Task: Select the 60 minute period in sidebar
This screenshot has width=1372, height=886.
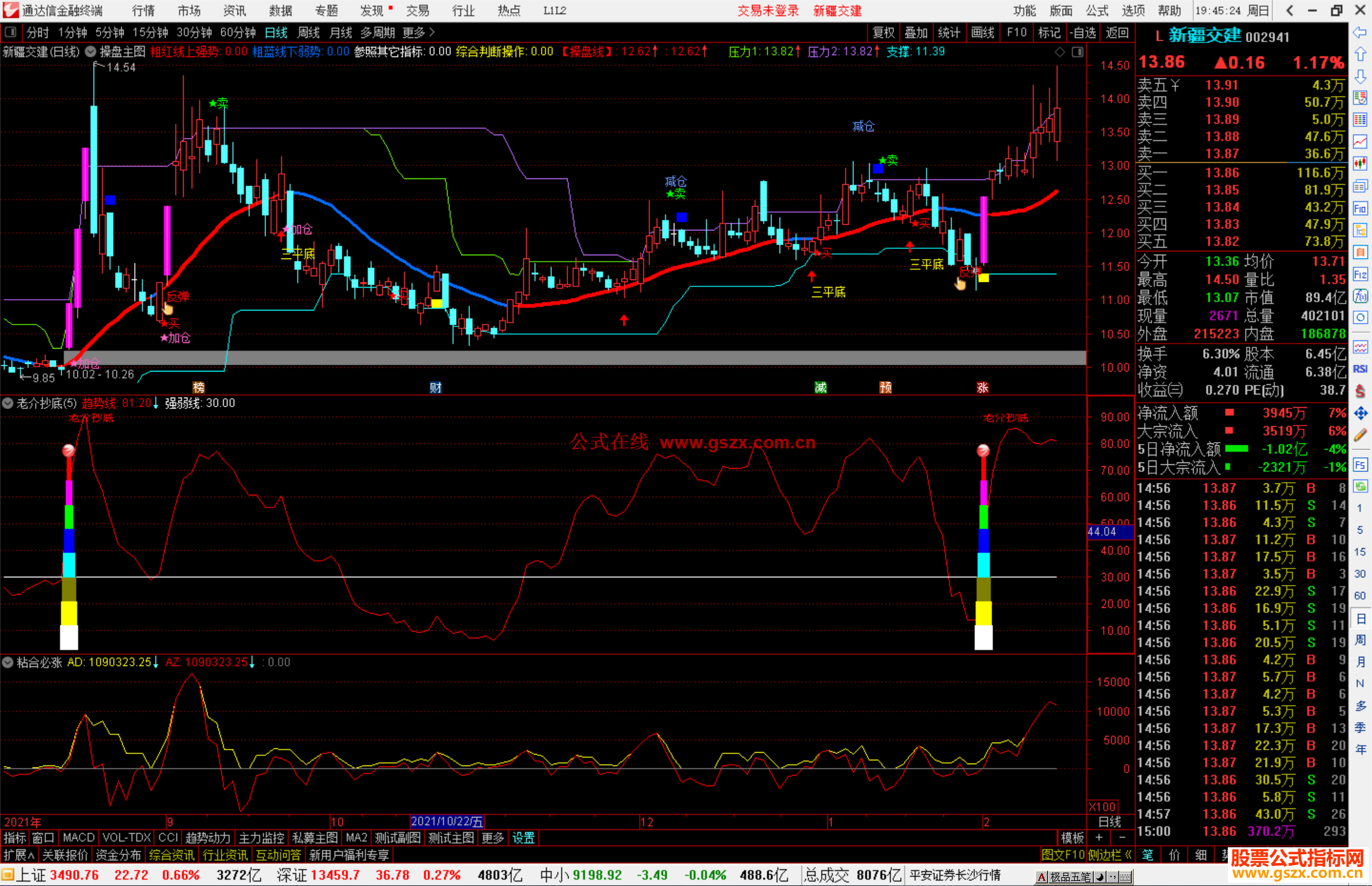Action: (x=1360, y=596)
